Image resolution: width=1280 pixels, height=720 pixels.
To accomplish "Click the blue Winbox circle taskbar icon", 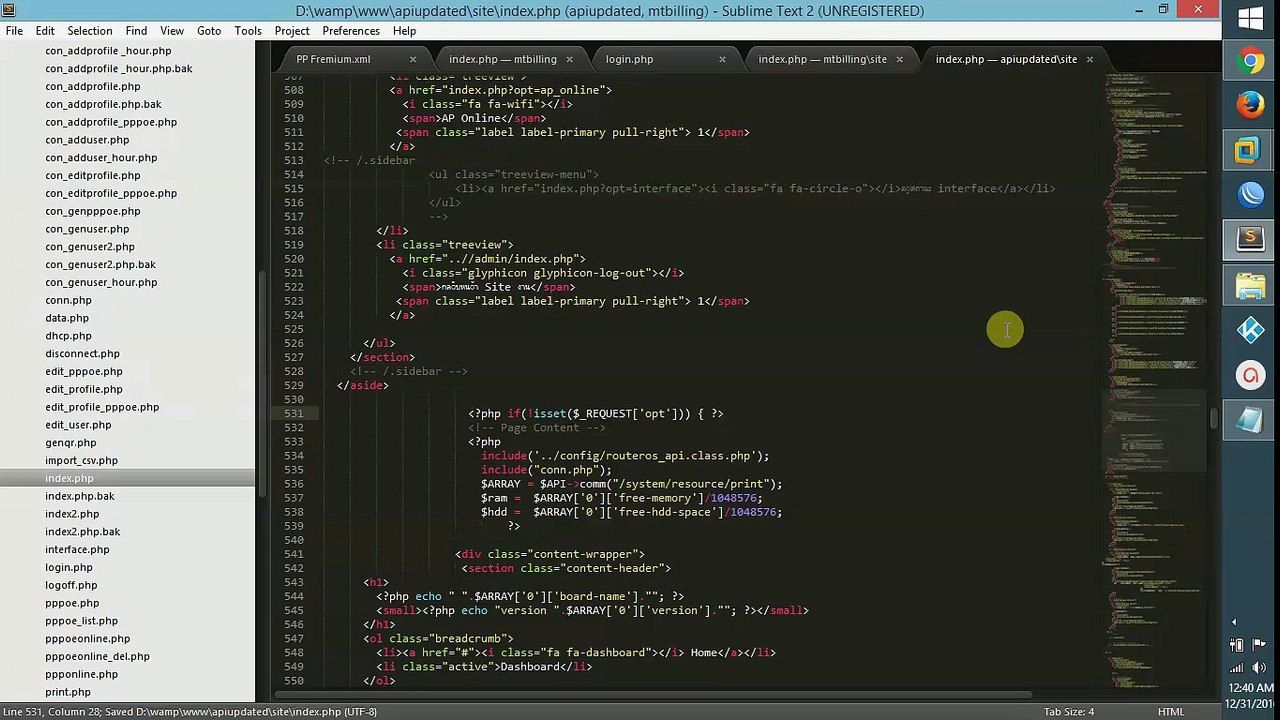I will (1250, 196).
